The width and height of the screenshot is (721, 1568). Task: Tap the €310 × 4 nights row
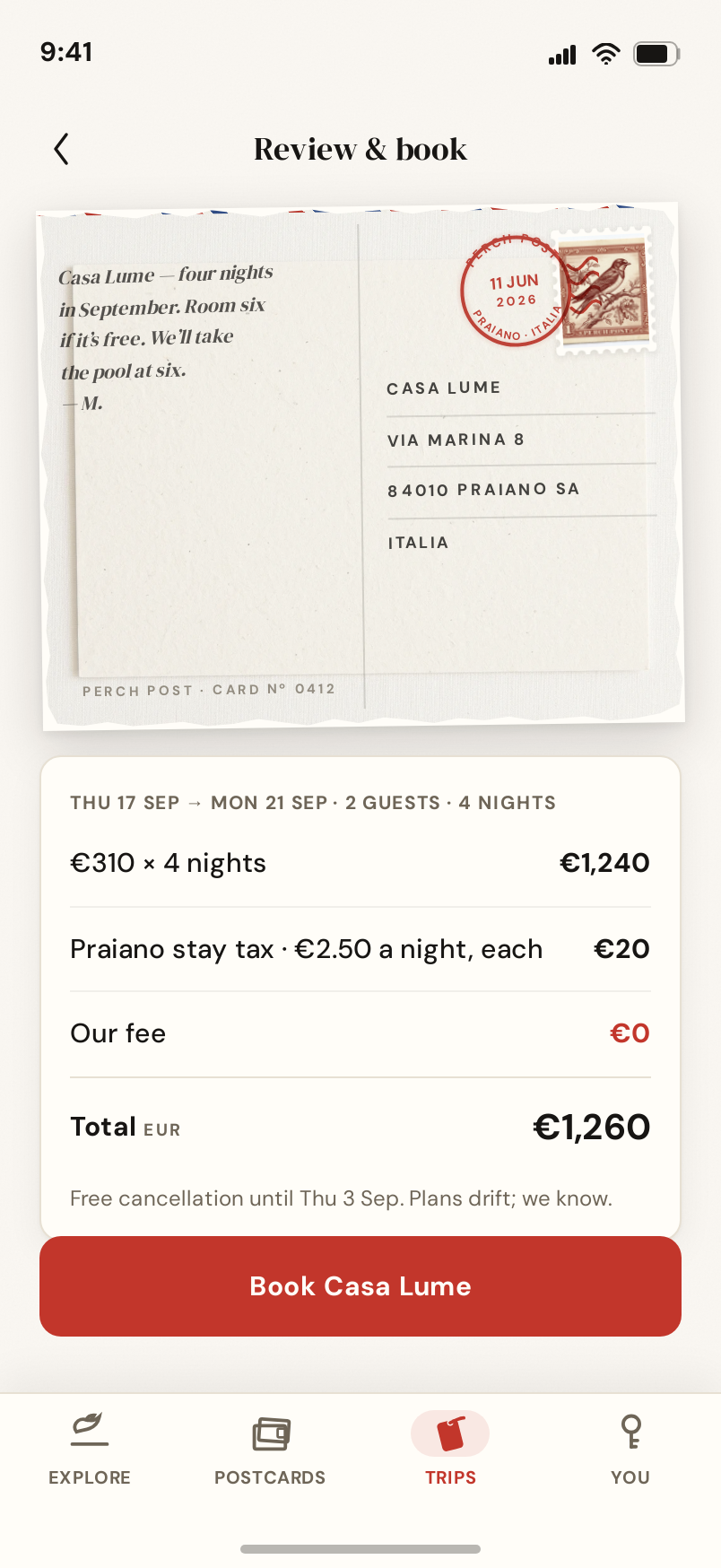point(360,863)
